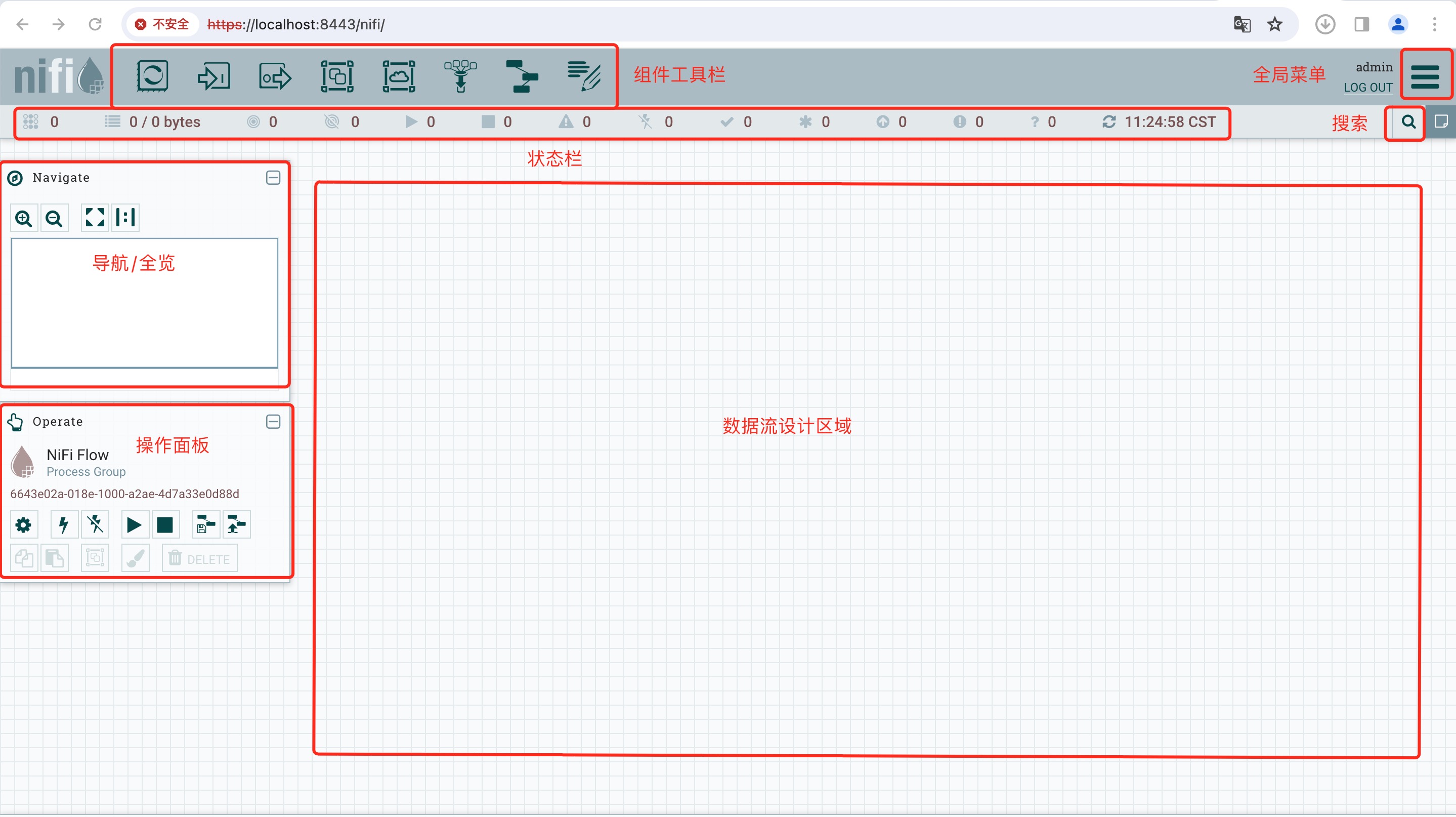Click the Create template button
This screenshot has width=1456, height=817.
coord(206,525)
